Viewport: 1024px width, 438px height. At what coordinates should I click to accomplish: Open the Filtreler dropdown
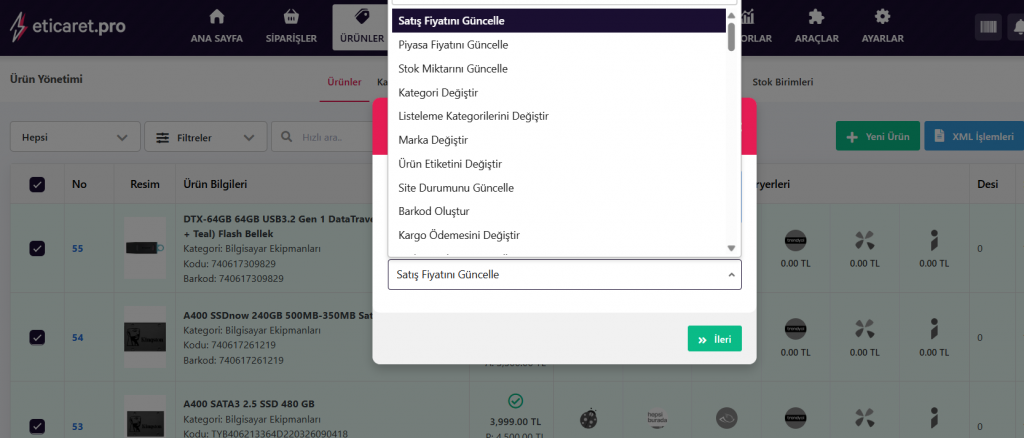[205, 137]
